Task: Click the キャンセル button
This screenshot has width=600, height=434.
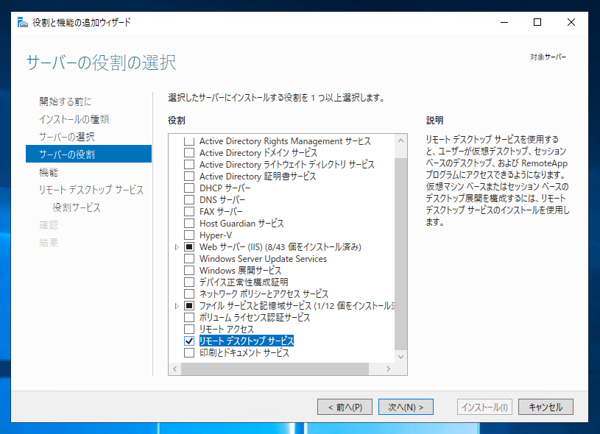Action: pyautogui.click(x=546, y=407)
